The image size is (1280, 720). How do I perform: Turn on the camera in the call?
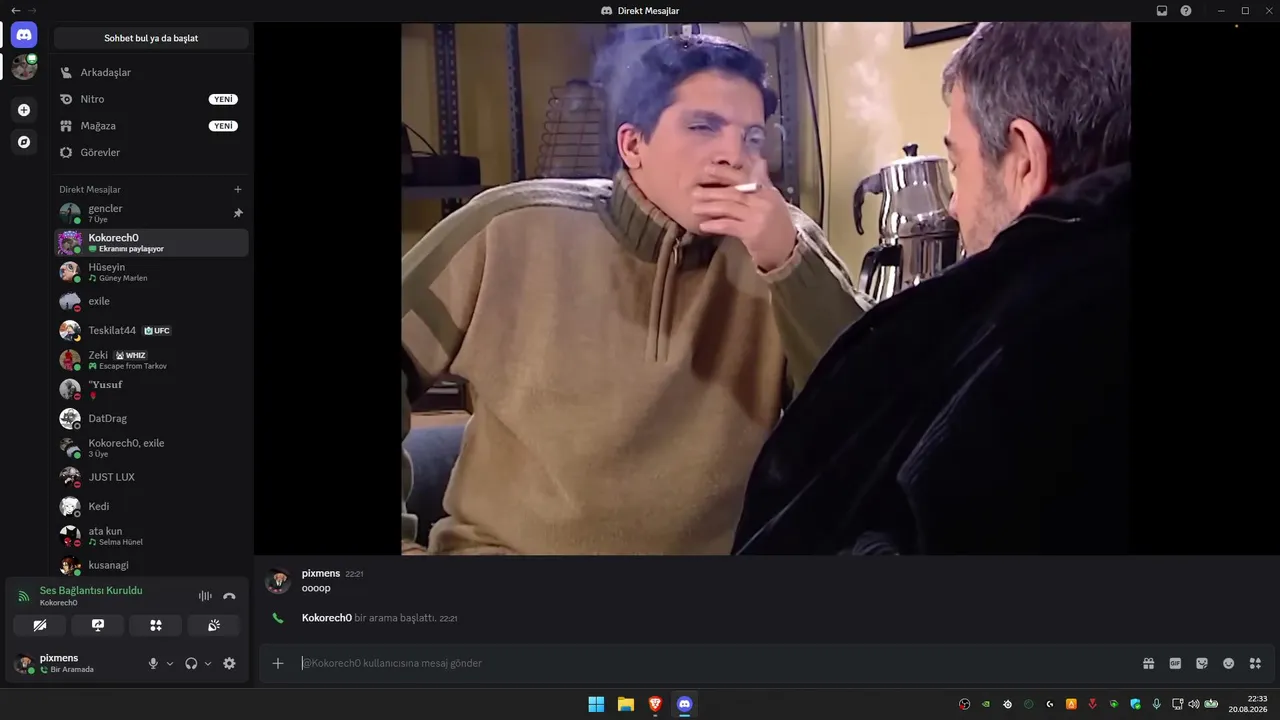pyautogui.click(x=40, y=625)
